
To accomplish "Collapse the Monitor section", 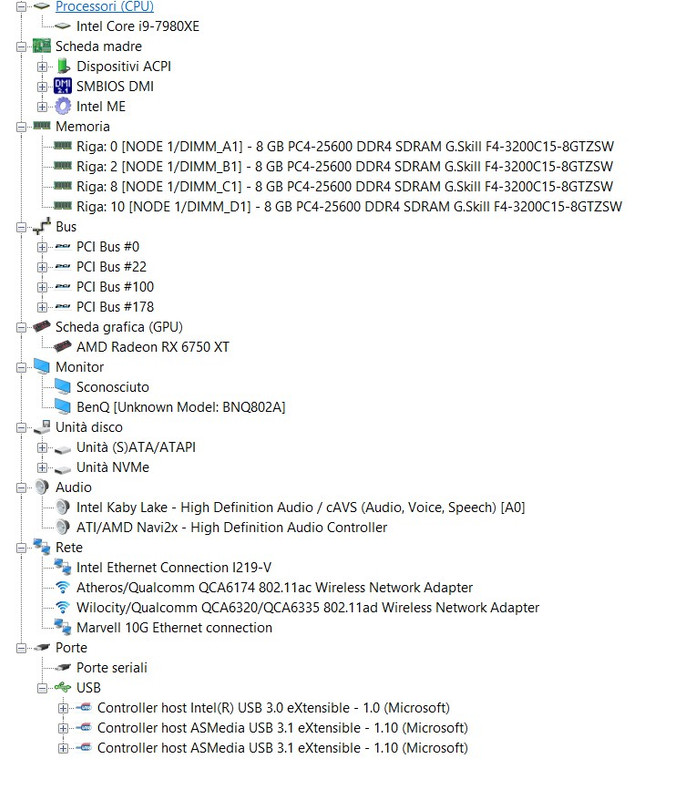I will click(21, 367).
